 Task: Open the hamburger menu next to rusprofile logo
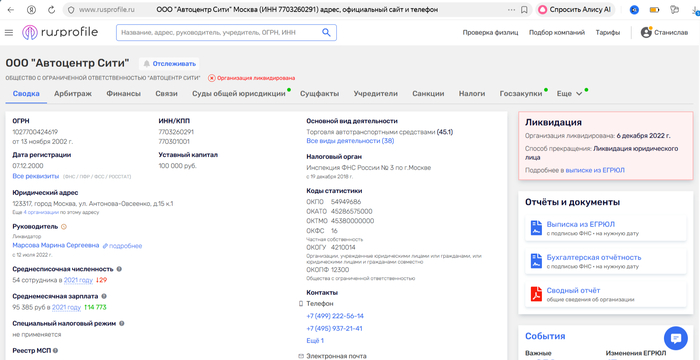click(x=9, y=32)
